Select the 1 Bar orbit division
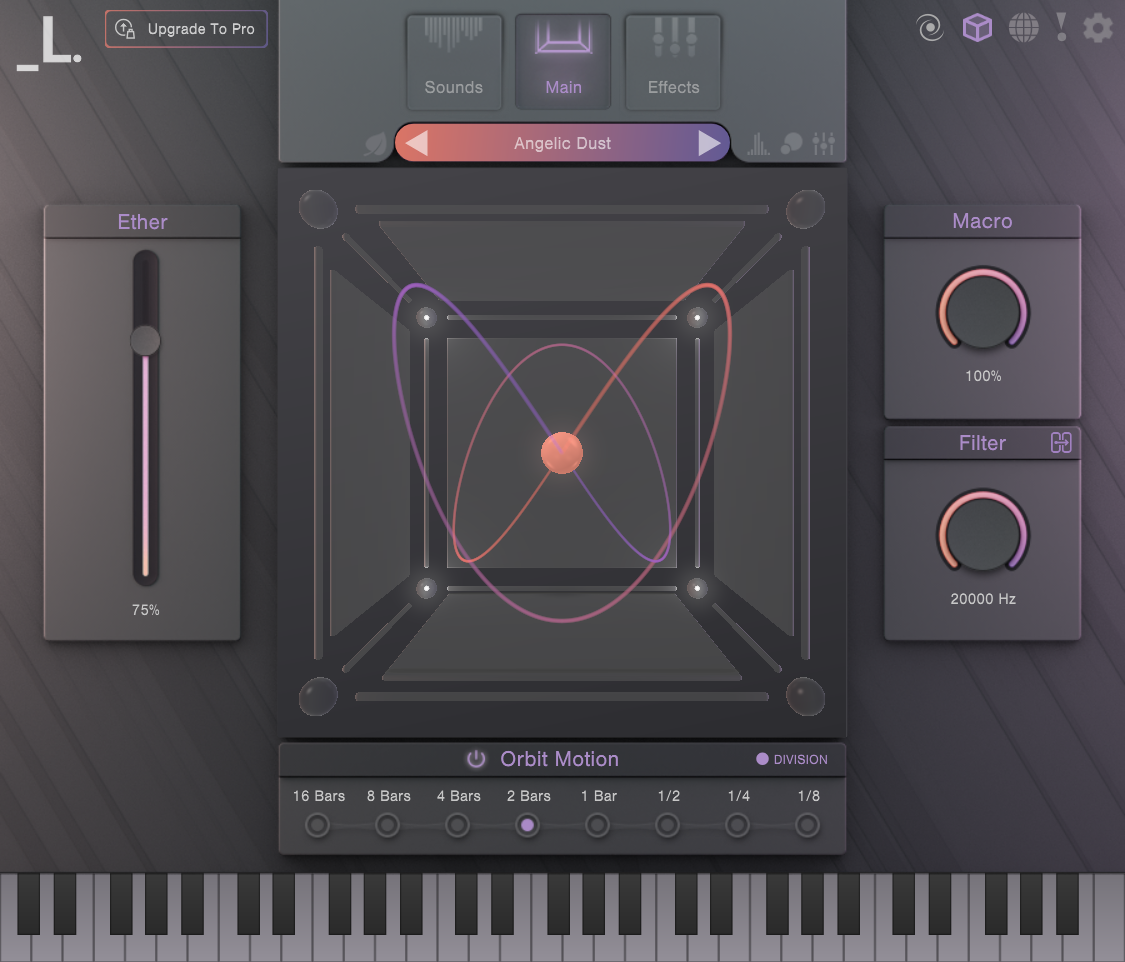The image size is (1125, 962). coord(598,825)
